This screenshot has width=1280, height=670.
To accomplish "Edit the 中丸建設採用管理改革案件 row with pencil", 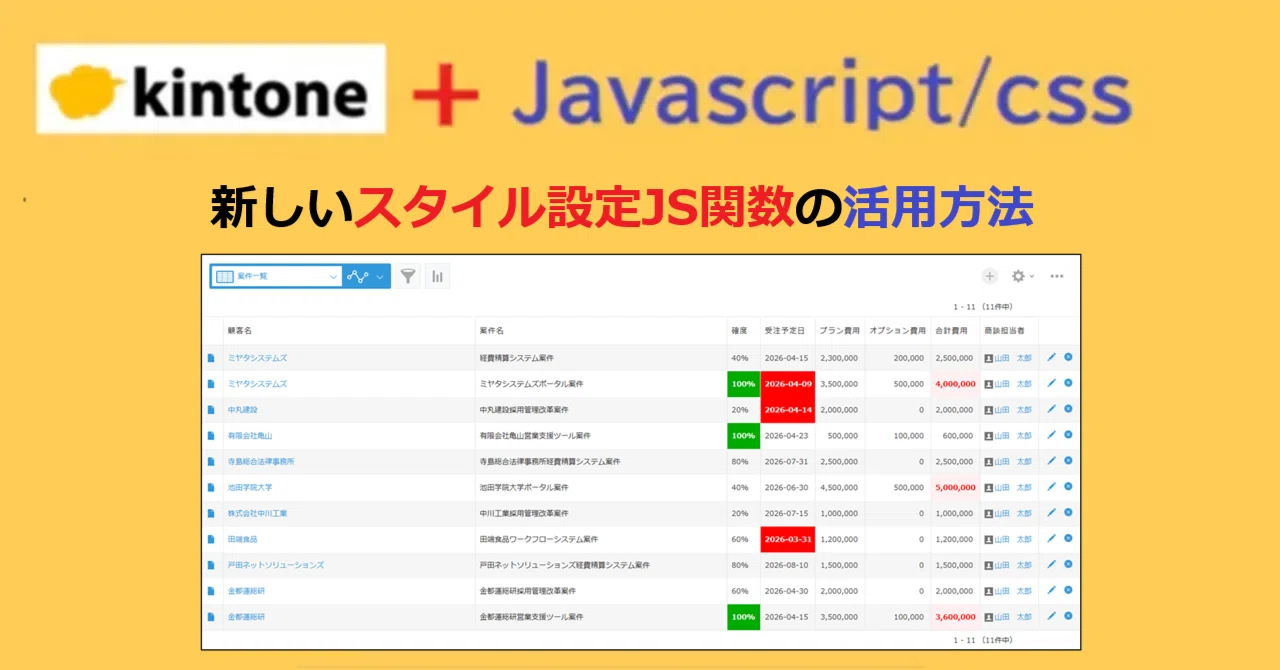I will (1051, 409).
